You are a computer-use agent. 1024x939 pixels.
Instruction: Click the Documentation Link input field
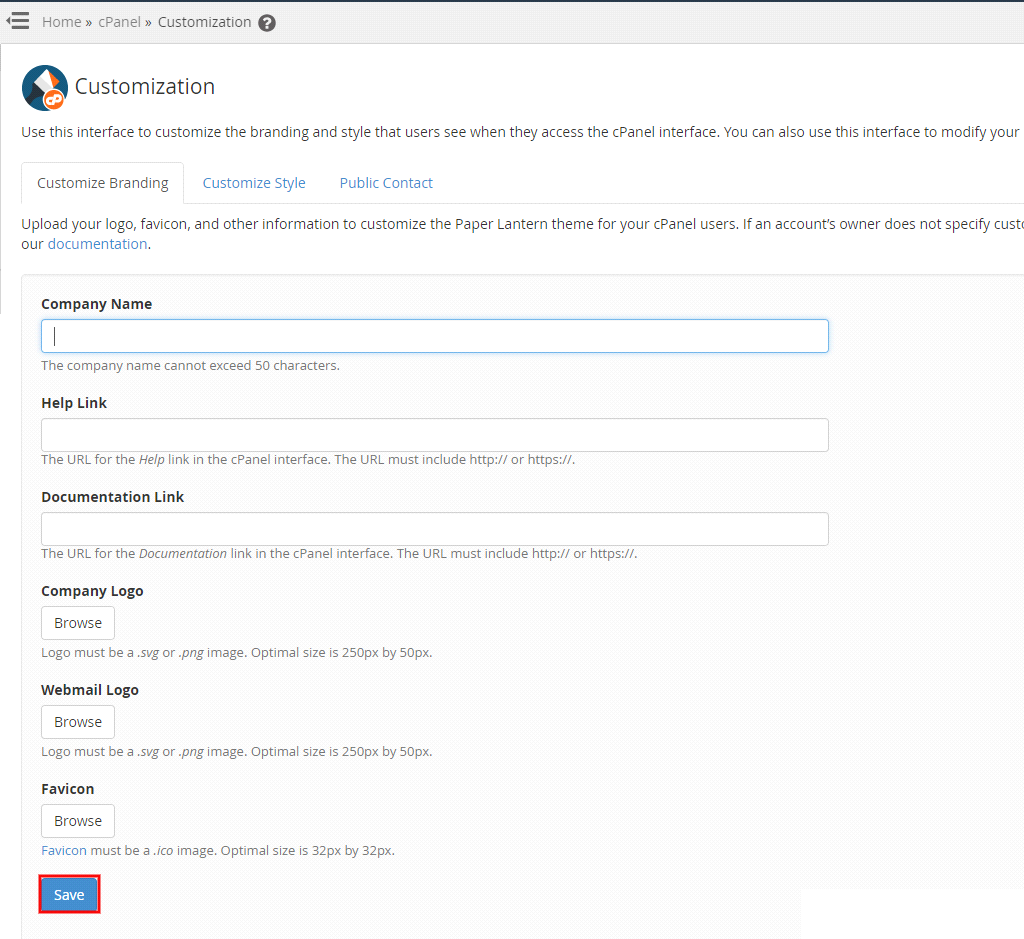click(x=434, y=528)
